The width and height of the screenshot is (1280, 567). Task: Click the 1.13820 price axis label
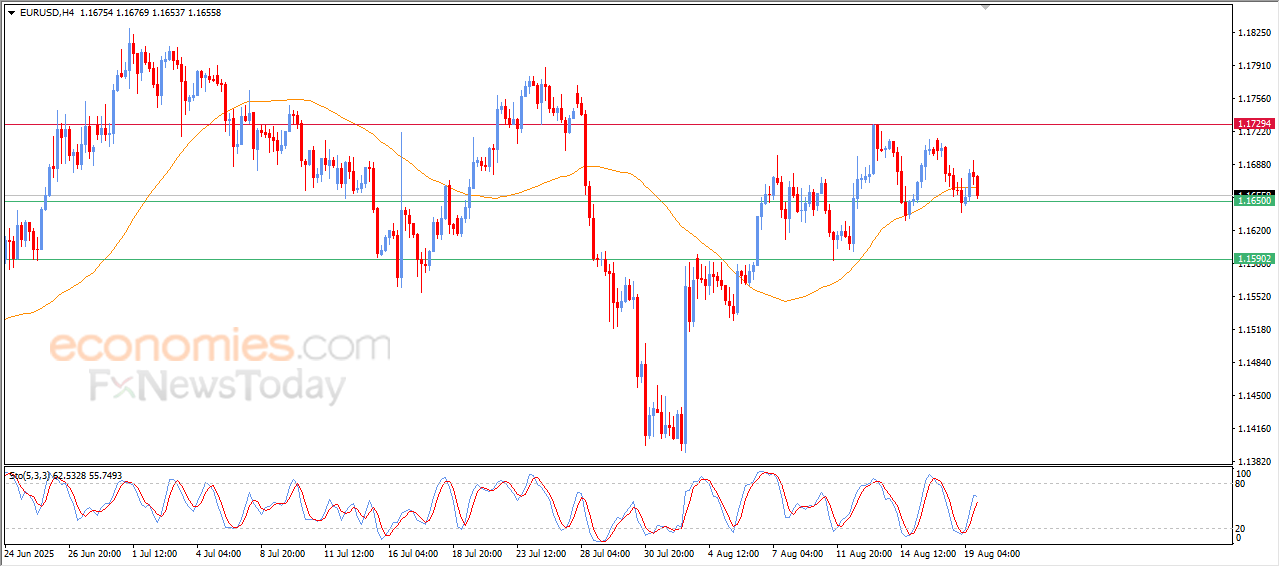(x=1254, y=462)
